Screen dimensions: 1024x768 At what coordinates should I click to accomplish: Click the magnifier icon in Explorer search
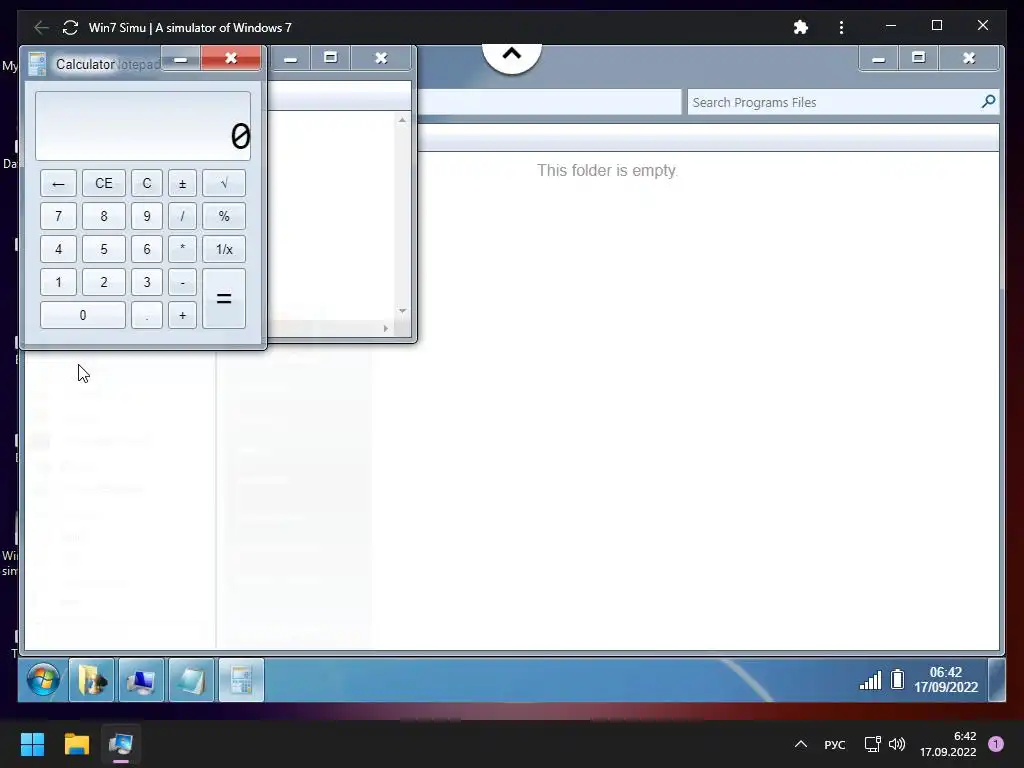click(988, 101)
